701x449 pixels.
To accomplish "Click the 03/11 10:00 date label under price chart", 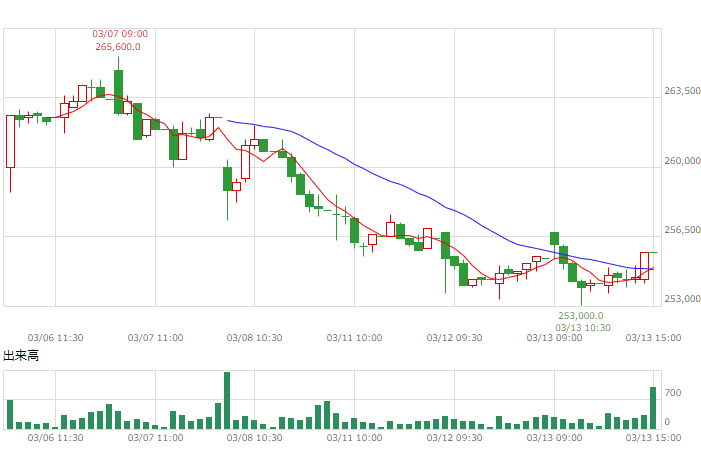I will point(355,338).
